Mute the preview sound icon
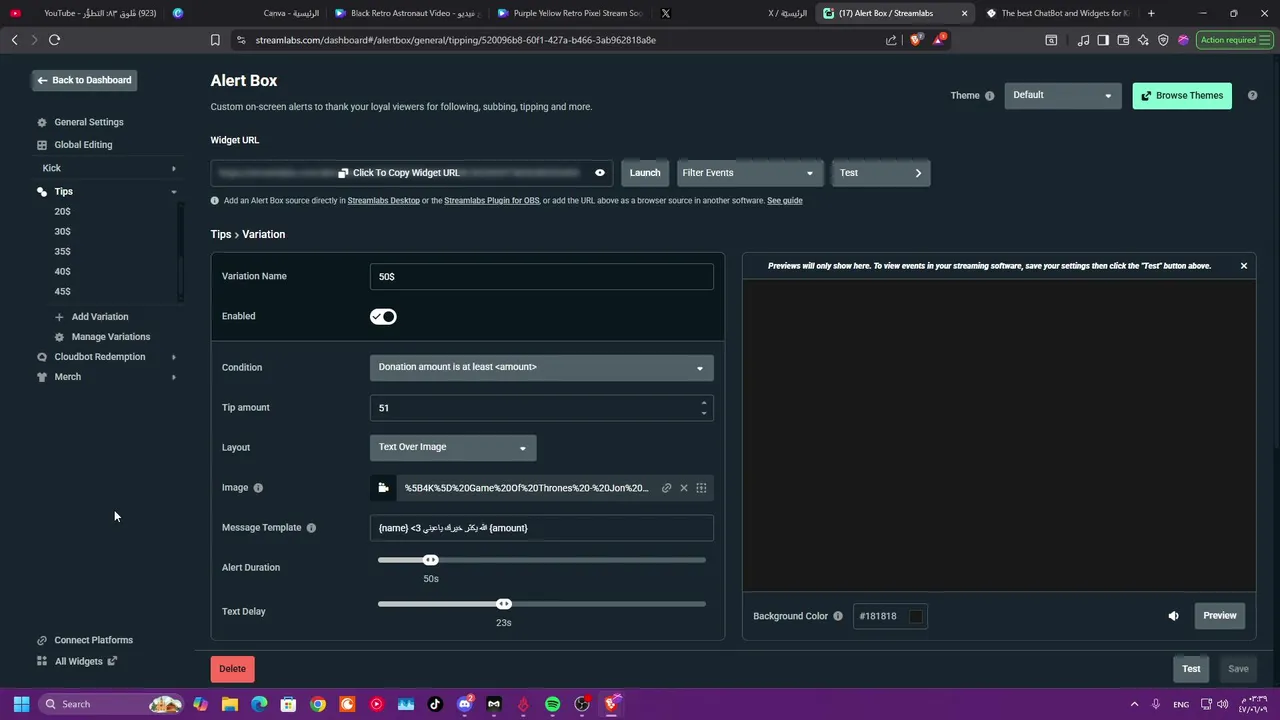The width and height of the screenshot is (1280, 720). point(1174,616)
